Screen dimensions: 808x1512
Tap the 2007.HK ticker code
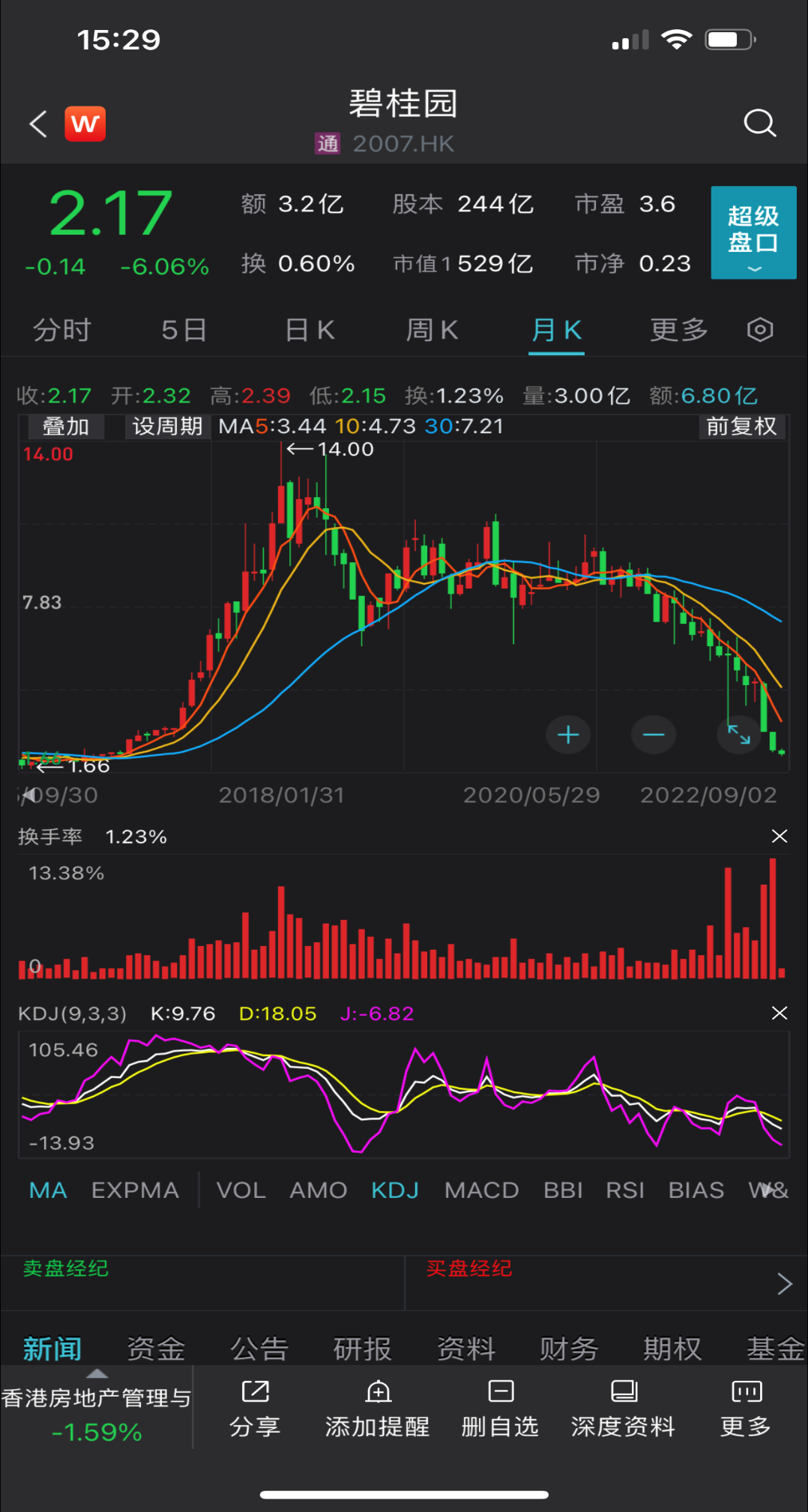pos(403,143)
